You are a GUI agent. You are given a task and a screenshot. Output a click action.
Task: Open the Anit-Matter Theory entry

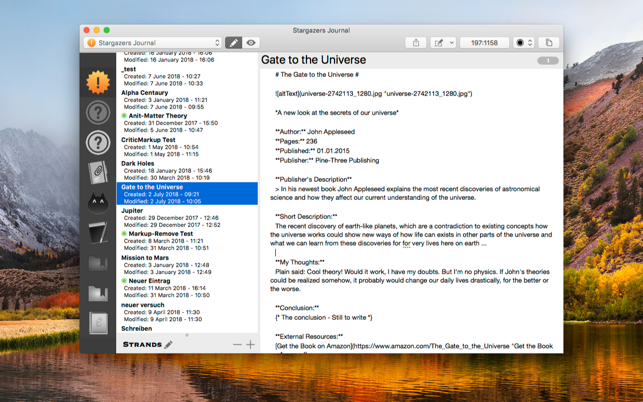187,123
